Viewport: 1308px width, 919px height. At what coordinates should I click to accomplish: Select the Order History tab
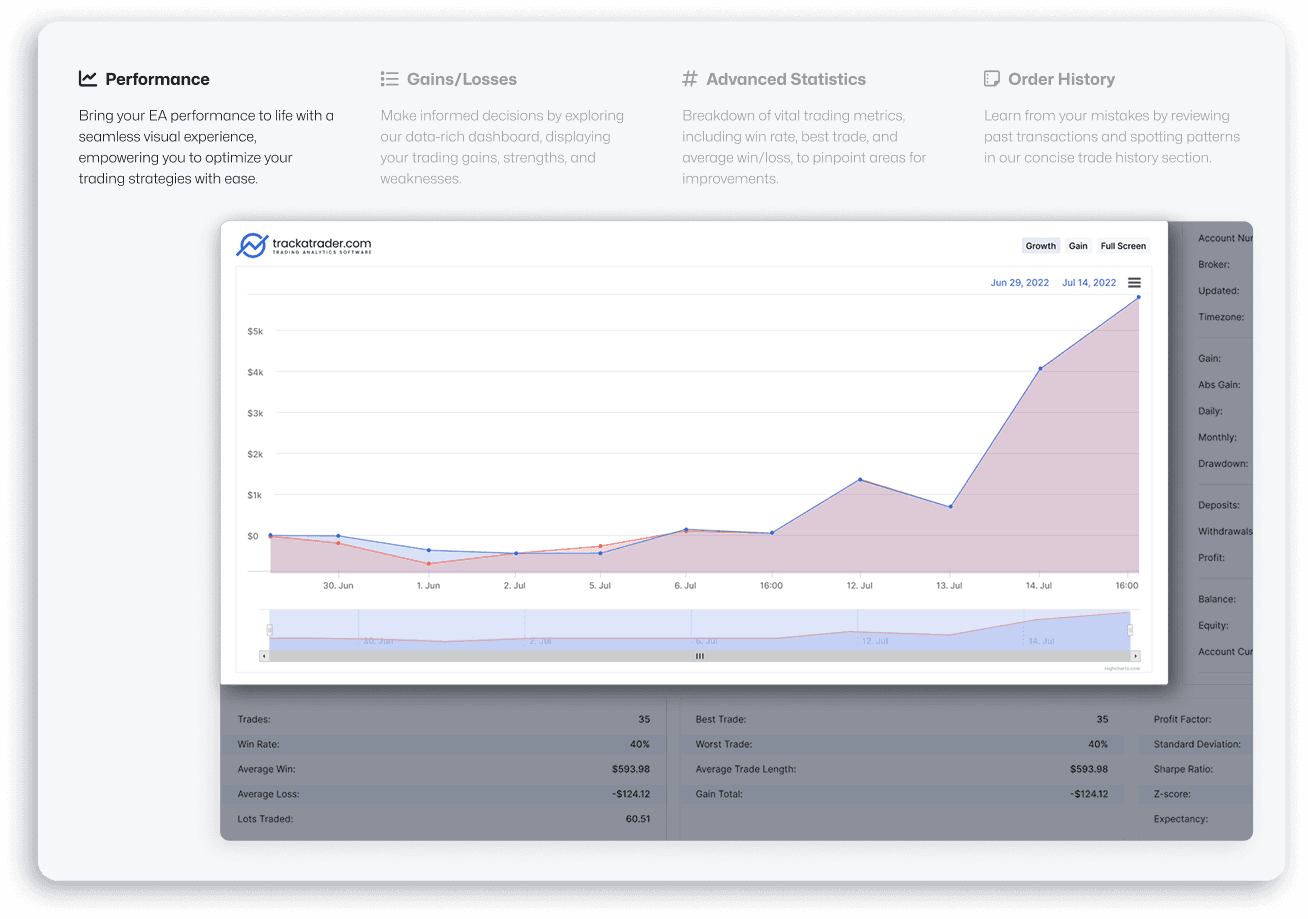click(1061, 79)
